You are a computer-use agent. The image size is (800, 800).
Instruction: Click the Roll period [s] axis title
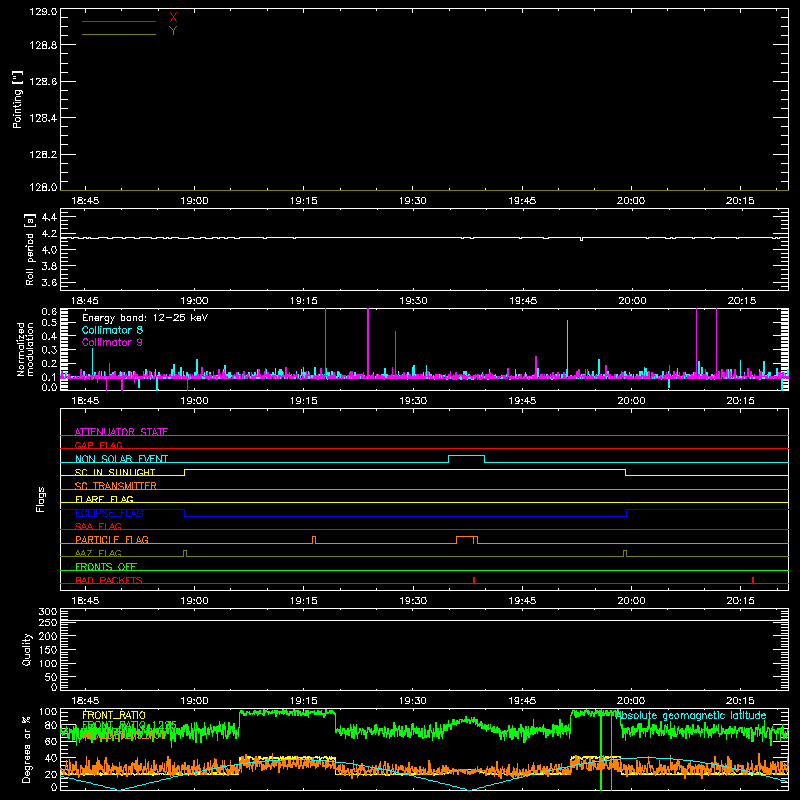30,249
